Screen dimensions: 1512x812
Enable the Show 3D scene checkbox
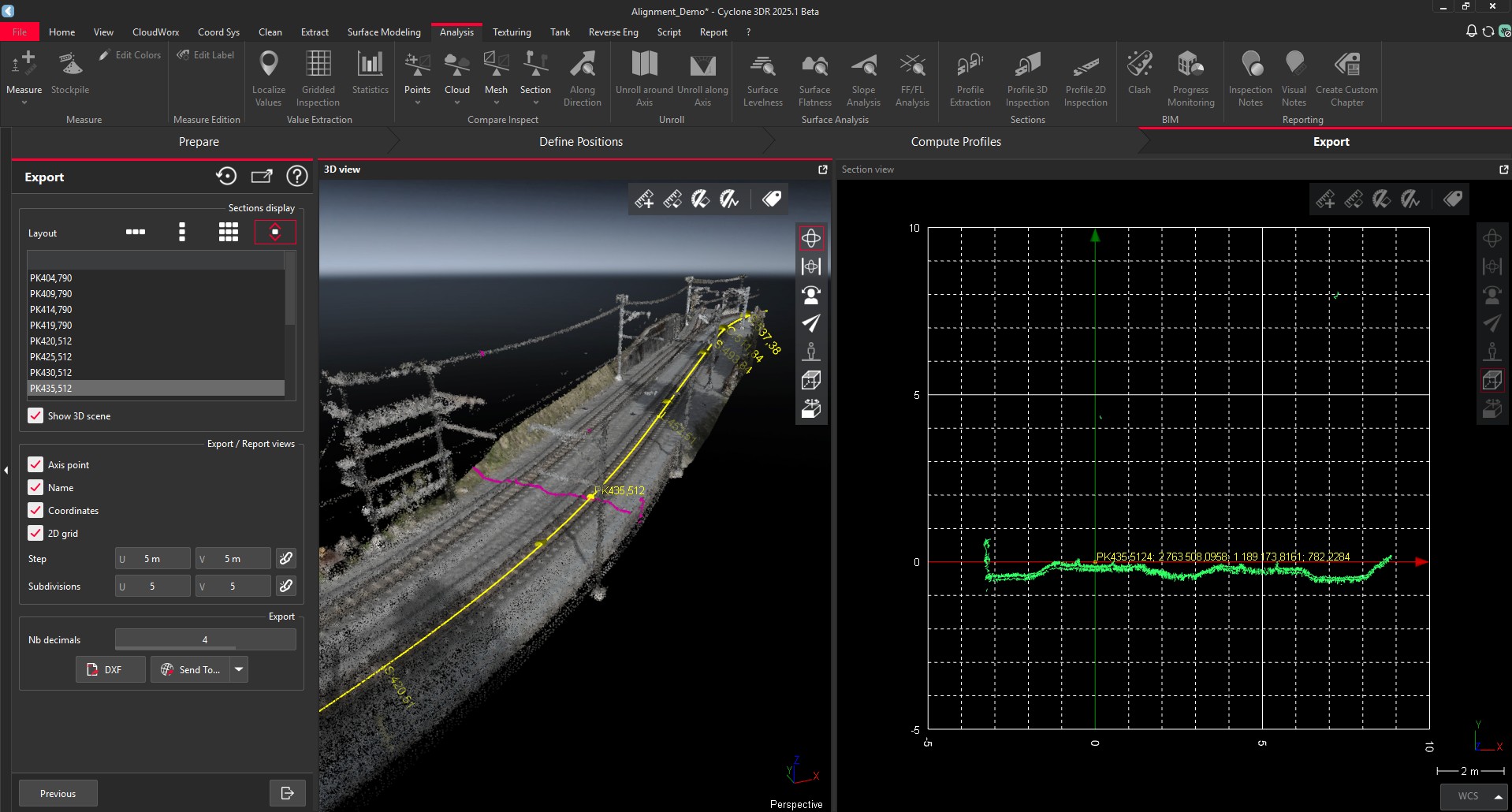tap(35, 415)
